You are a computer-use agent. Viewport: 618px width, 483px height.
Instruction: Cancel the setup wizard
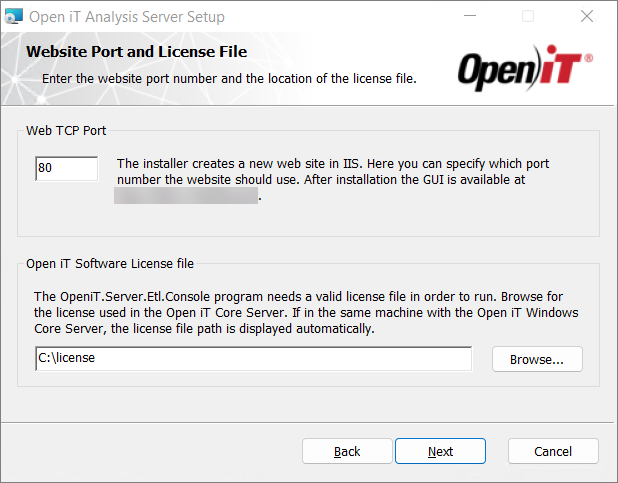pos(553,451)
